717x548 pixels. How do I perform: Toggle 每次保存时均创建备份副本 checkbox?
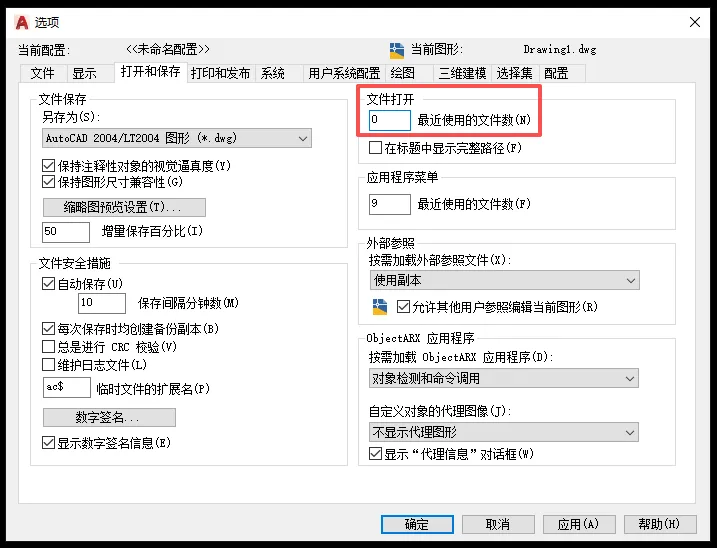tap(48, 328)
